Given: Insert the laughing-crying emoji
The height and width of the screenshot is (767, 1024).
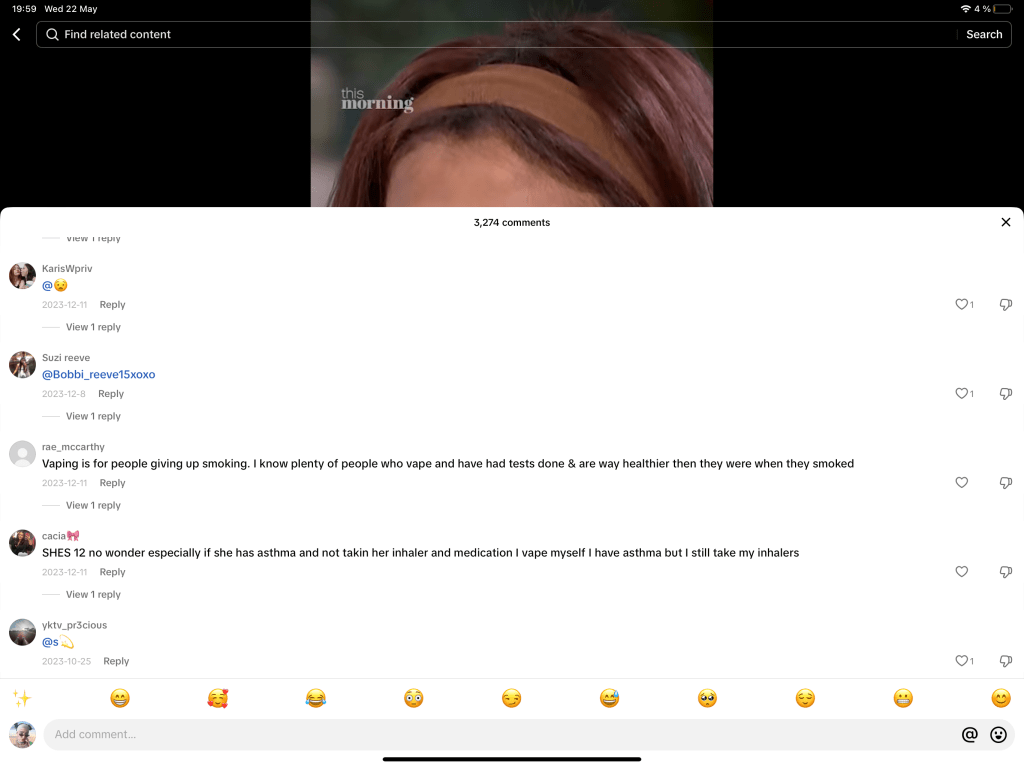Looking at the screenshot, I should coord(316,699).
